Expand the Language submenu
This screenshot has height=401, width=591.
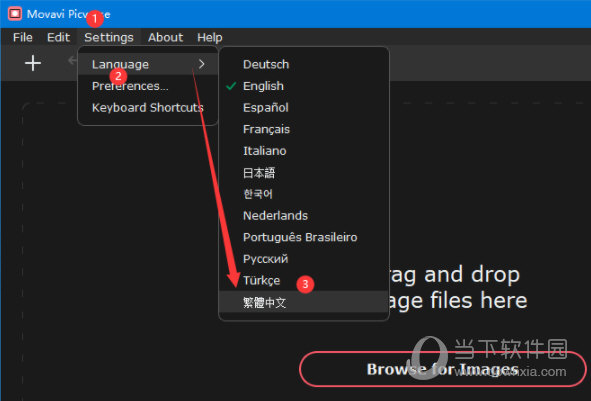[x=148, y=64]
